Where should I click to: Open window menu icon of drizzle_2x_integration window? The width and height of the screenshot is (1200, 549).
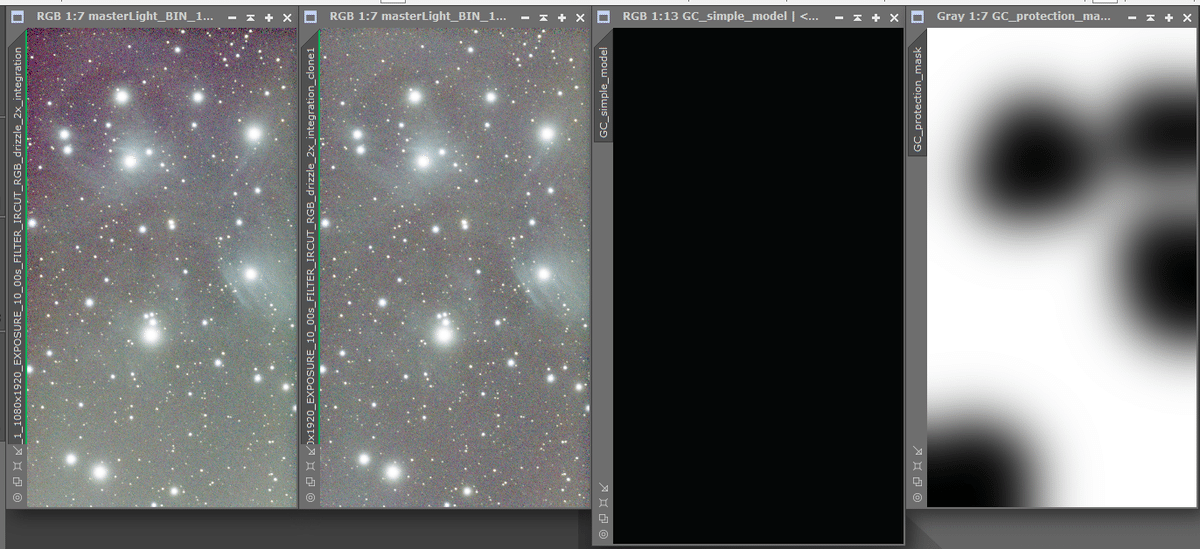[17, 17]
